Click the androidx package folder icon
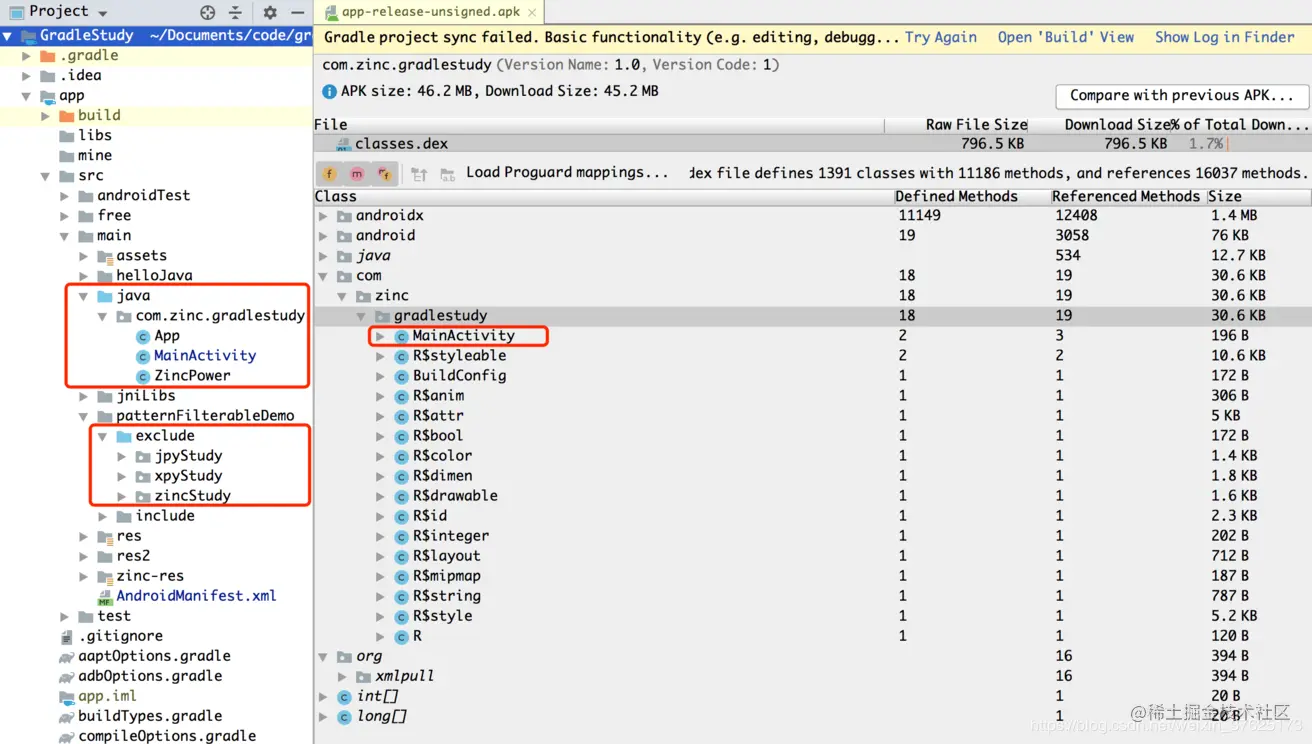This screenshot has width=1312, height=744. pyautogui.click(x=344, y=216)
